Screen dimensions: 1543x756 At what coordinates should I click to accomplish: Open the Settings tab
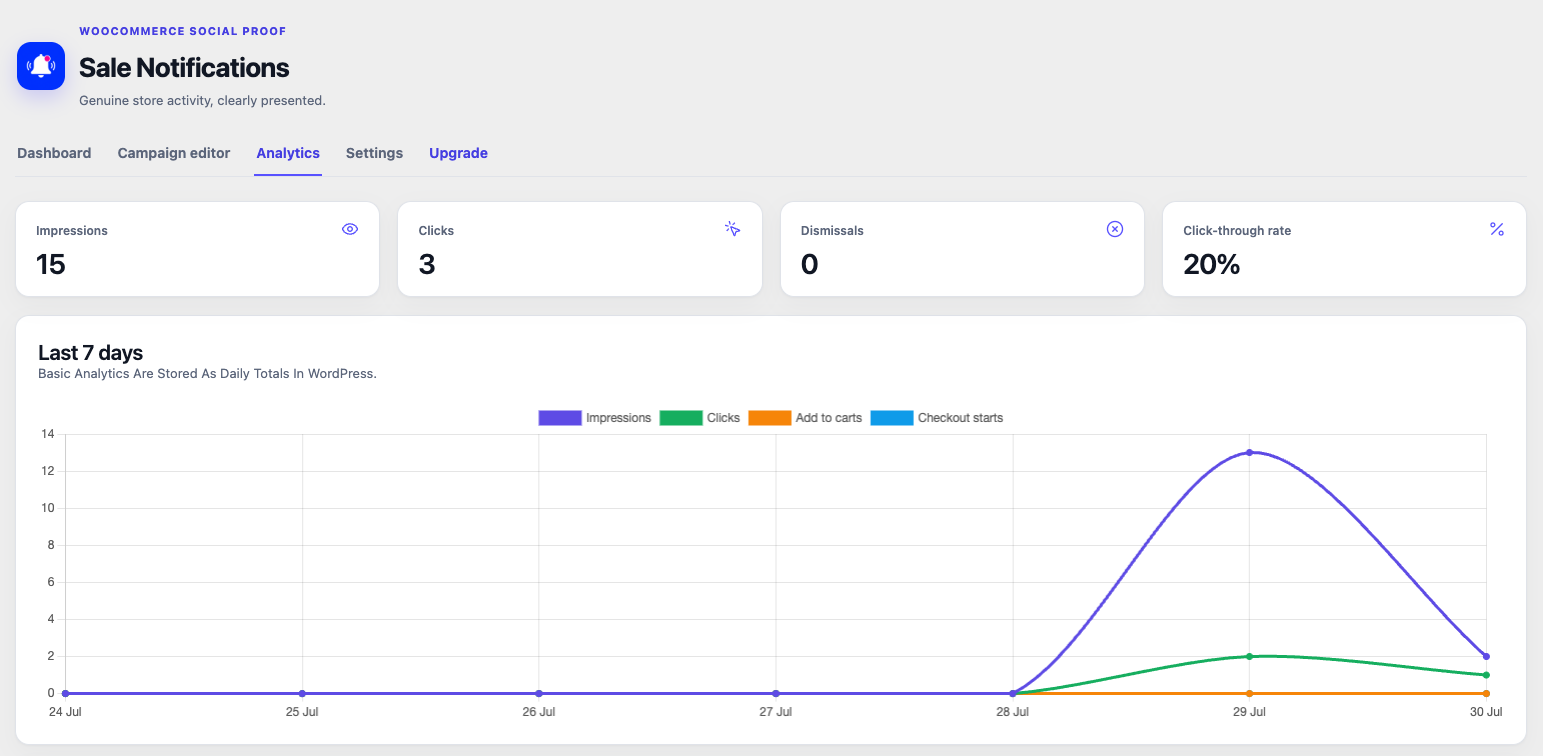point(374,153)
